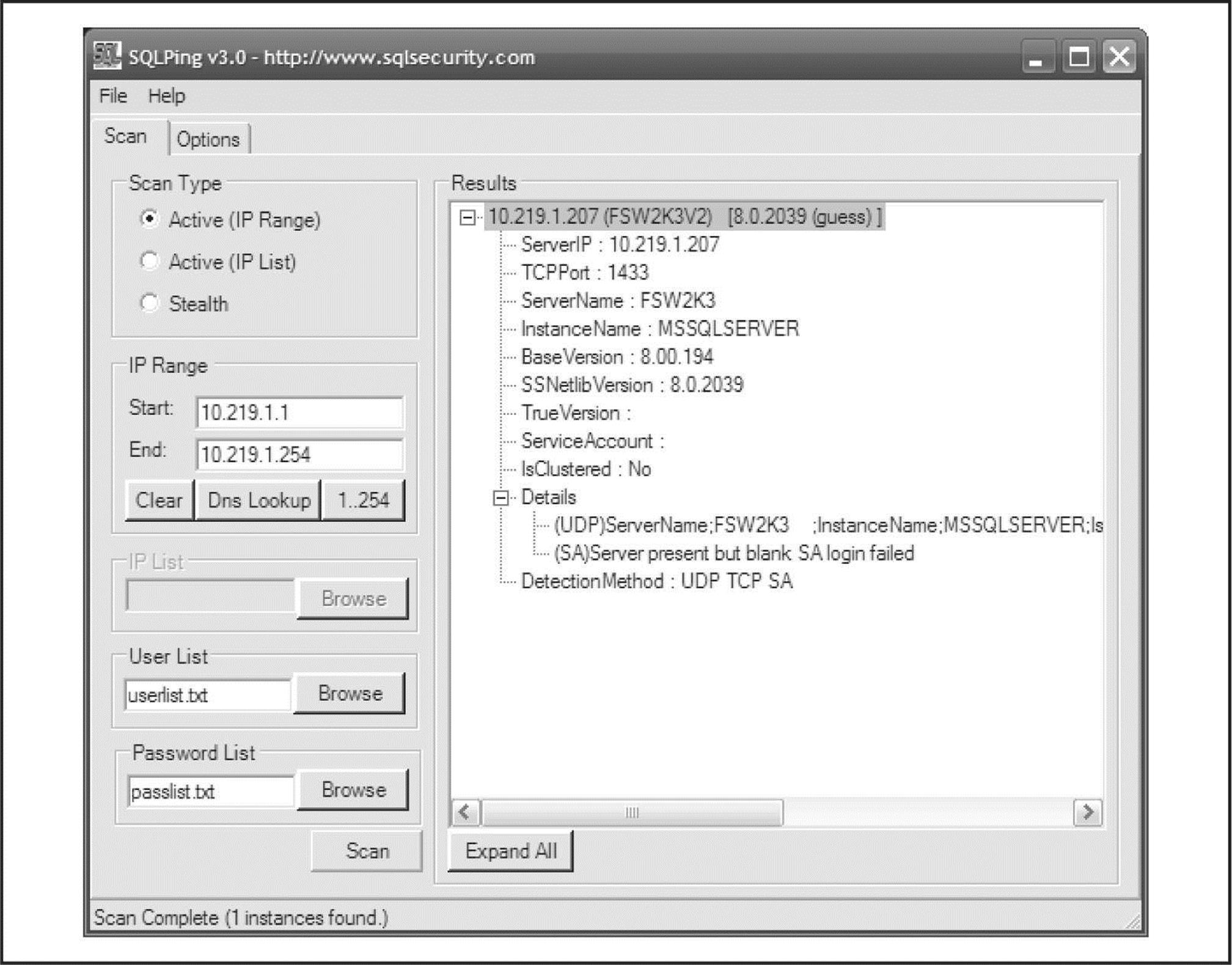Viewport: 1232px width, 965px height.
Task: Browse for a password list file
Action: tap(353, 790)
